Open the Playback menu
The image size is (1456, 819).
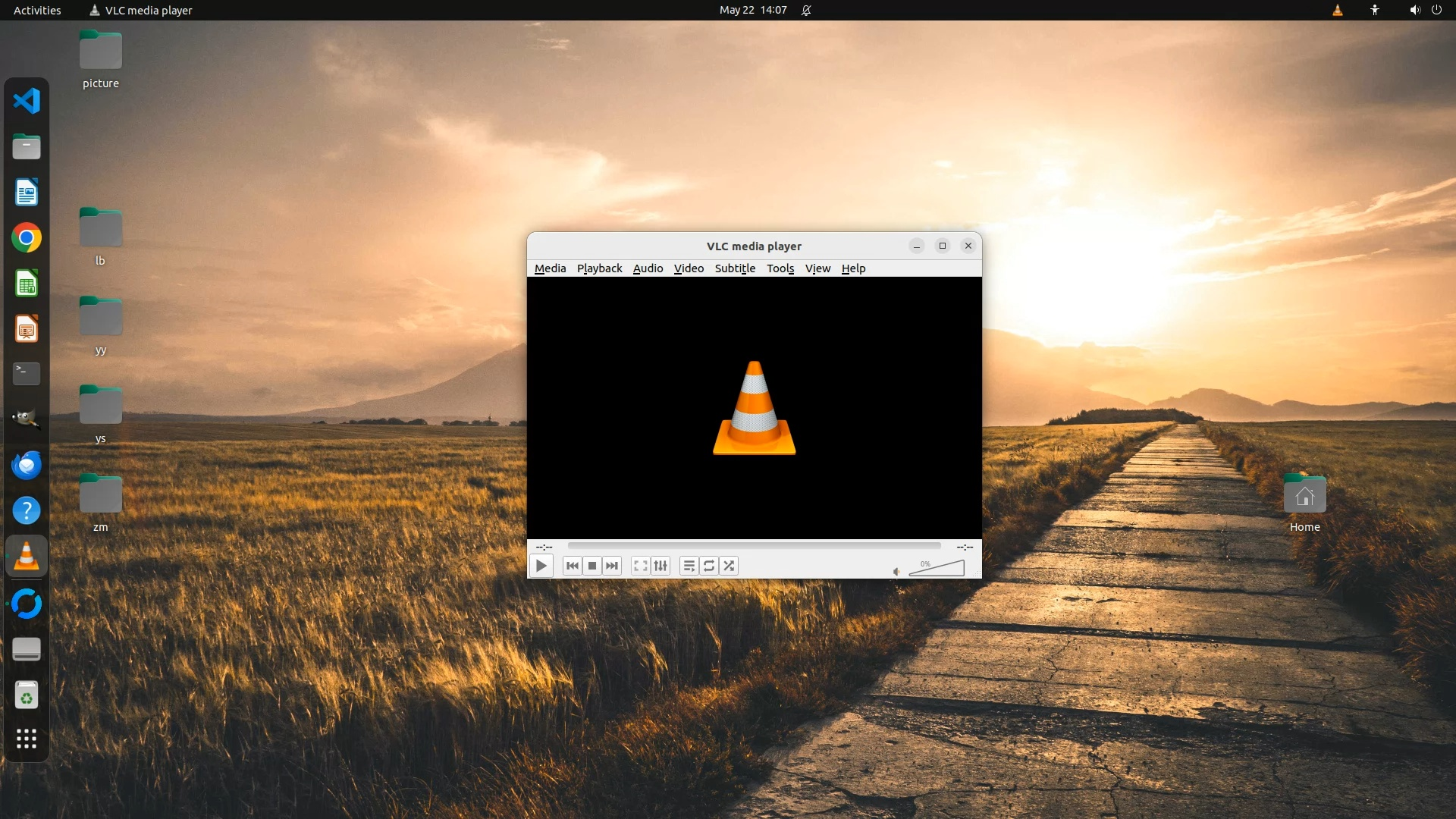point(599,268)
